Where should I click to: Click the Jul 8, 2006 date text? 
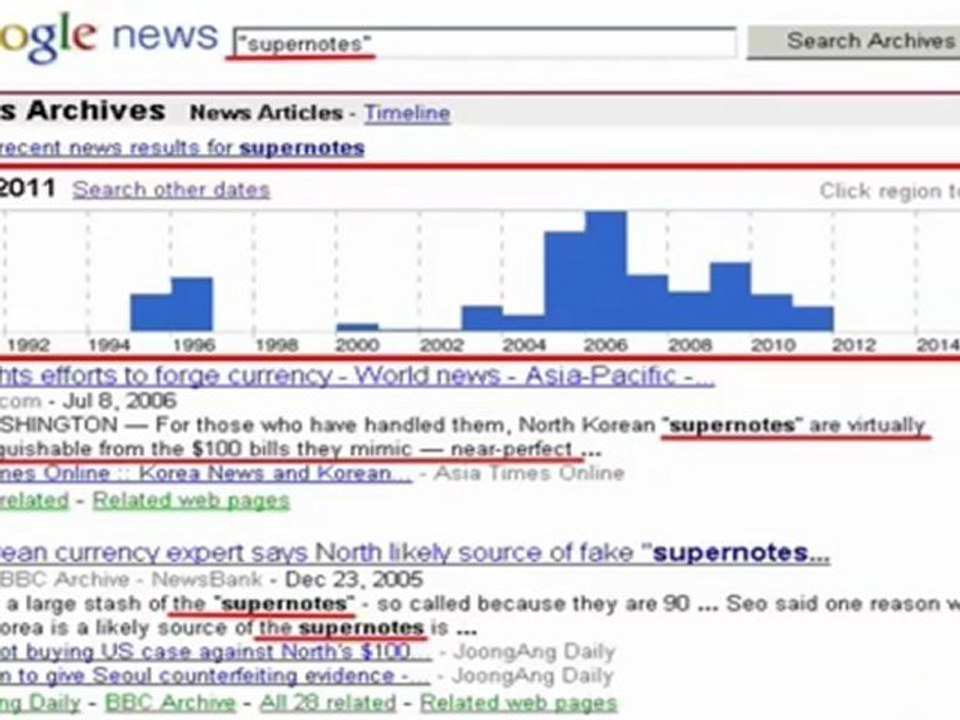click(x=119, y=401)
